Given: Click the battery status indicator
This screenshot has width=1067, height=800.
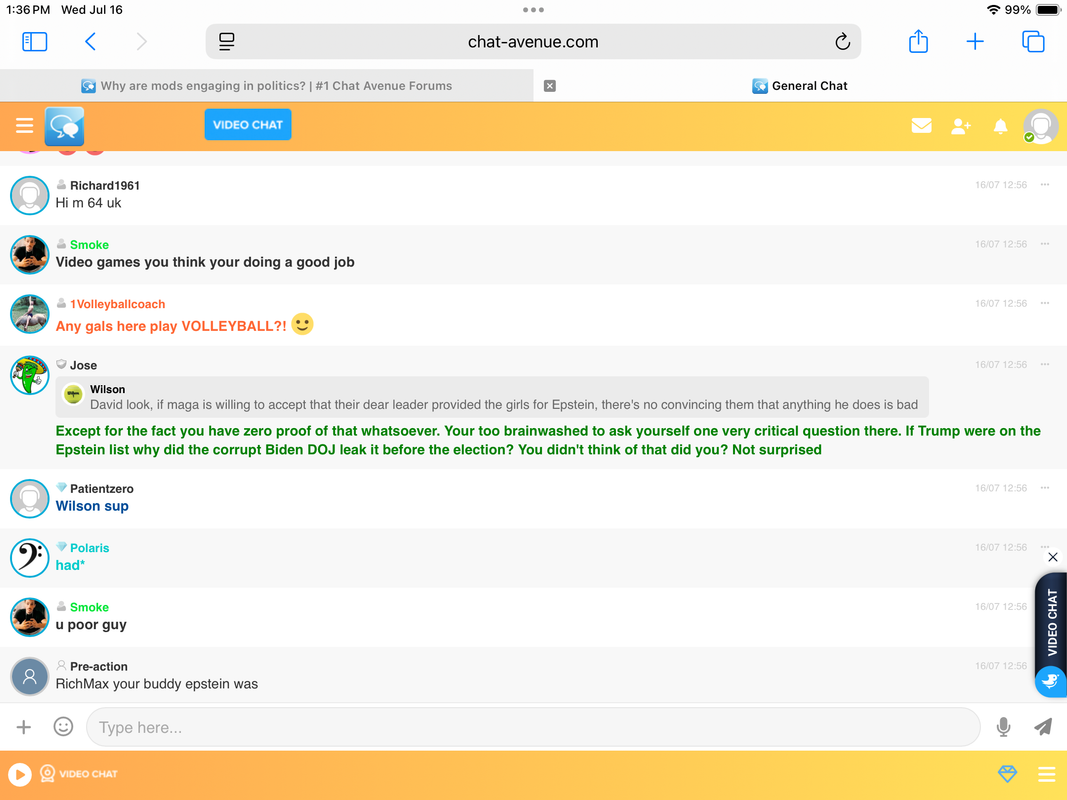Looking at the screenshot, I should [1048, 10].
